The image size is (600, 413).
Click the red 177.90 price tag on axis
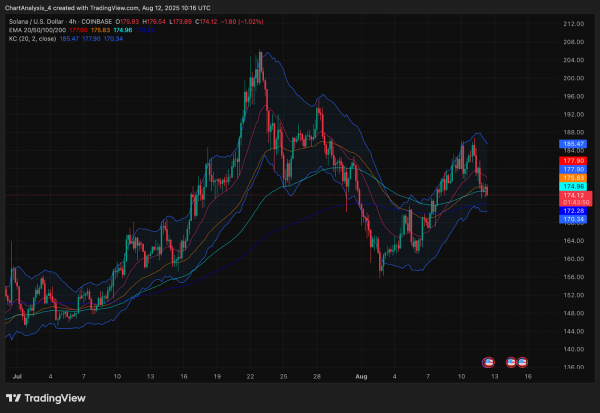pos(573,161)
